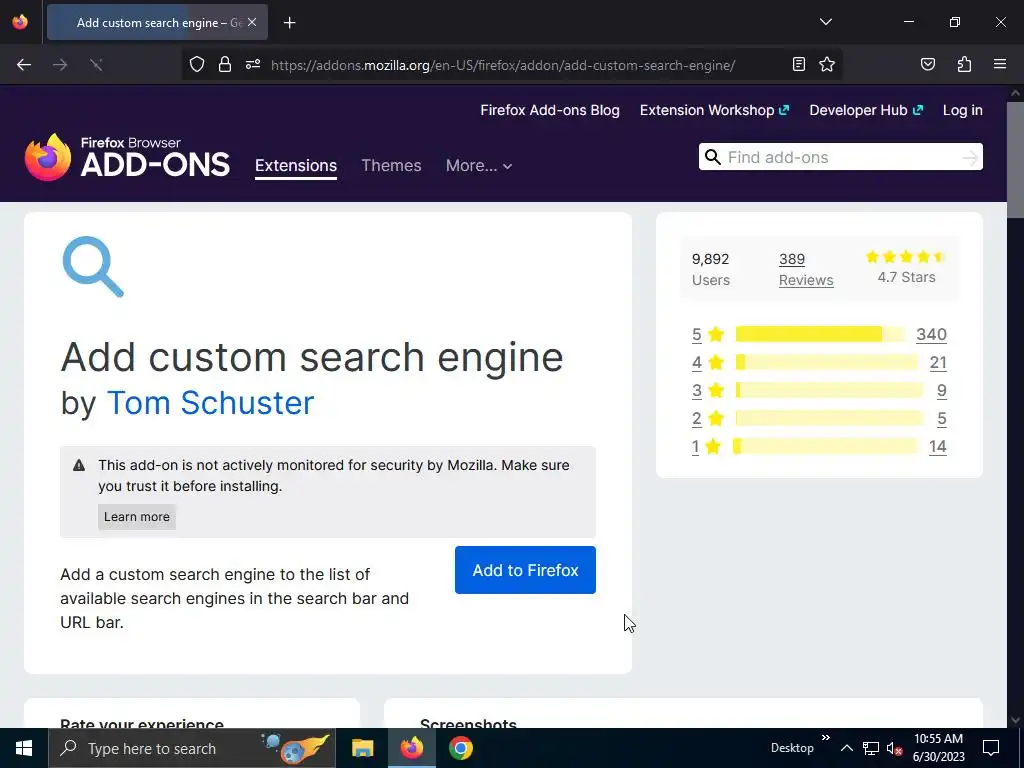This screenshot has height=768, width=1024.
Task: Open a new tab with the plus button
Action: (289, 23)
